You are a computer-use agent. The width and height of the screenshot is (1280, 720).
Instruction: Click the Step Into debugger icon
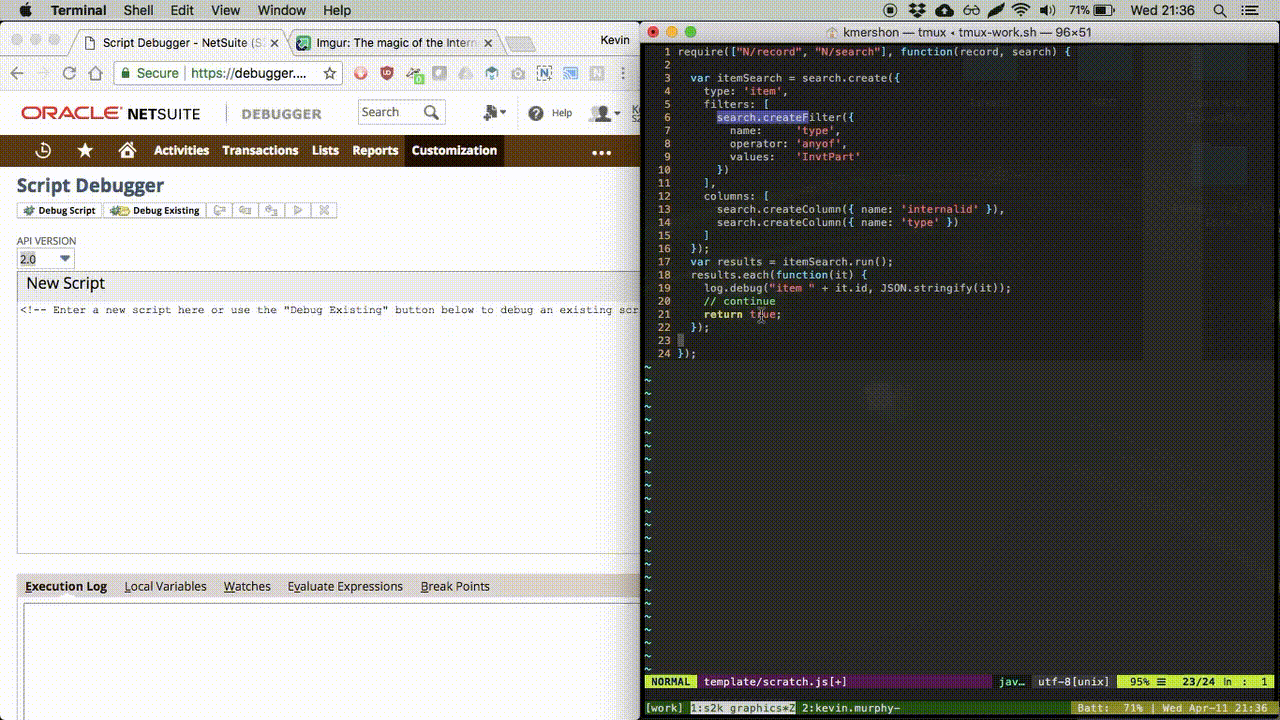click(246, 210)
